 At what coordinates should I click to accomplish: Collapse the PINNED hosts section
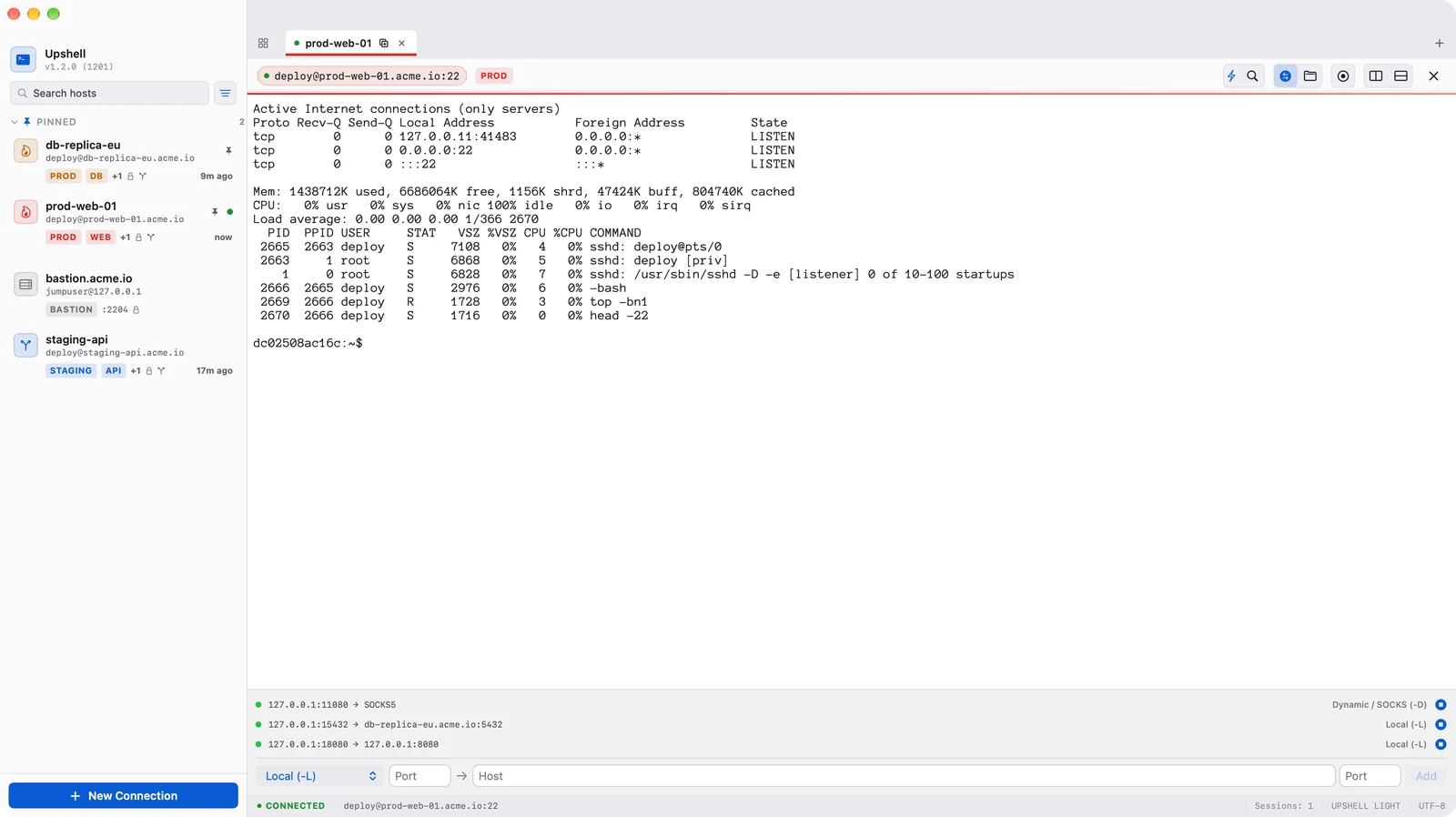click(15, 122)
